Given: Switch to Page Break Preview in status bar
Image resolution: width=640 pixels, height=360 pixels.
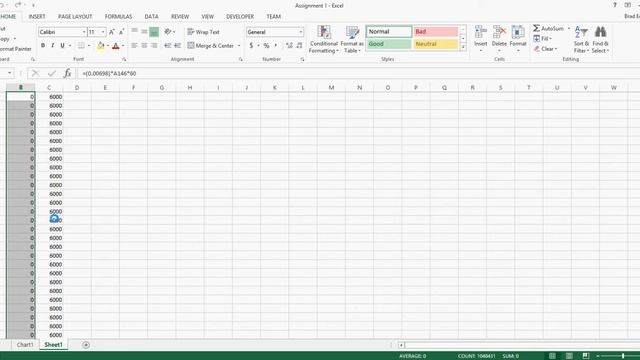Looking at the screenshot, I should (586, 356).
